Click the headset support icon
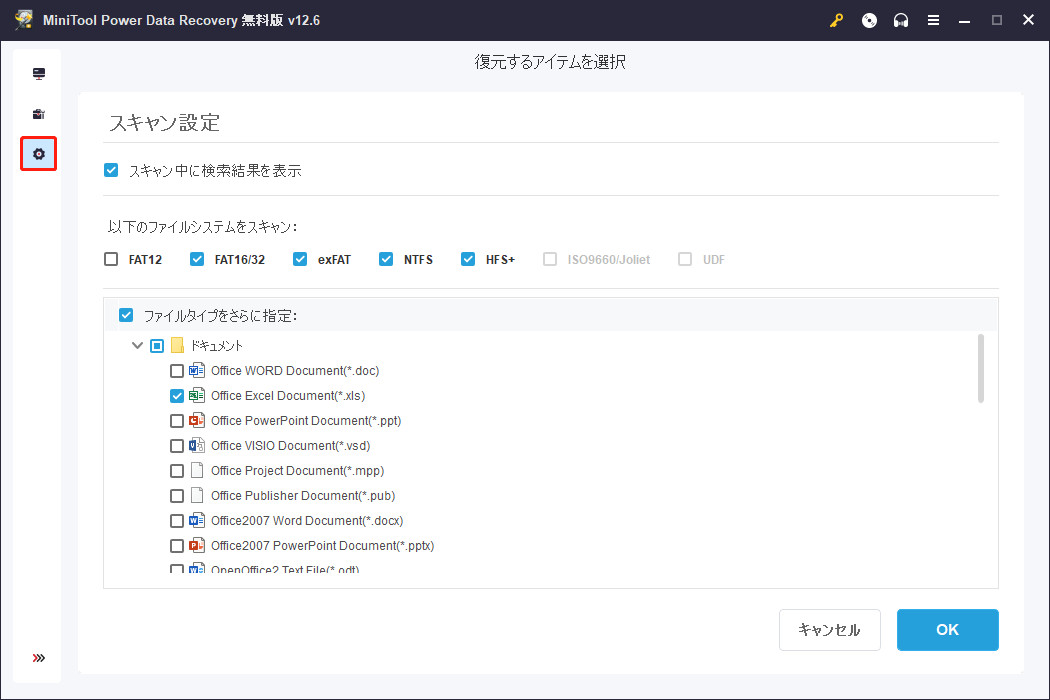Screen dimensions: 1050x700 (x=901, y=20)
